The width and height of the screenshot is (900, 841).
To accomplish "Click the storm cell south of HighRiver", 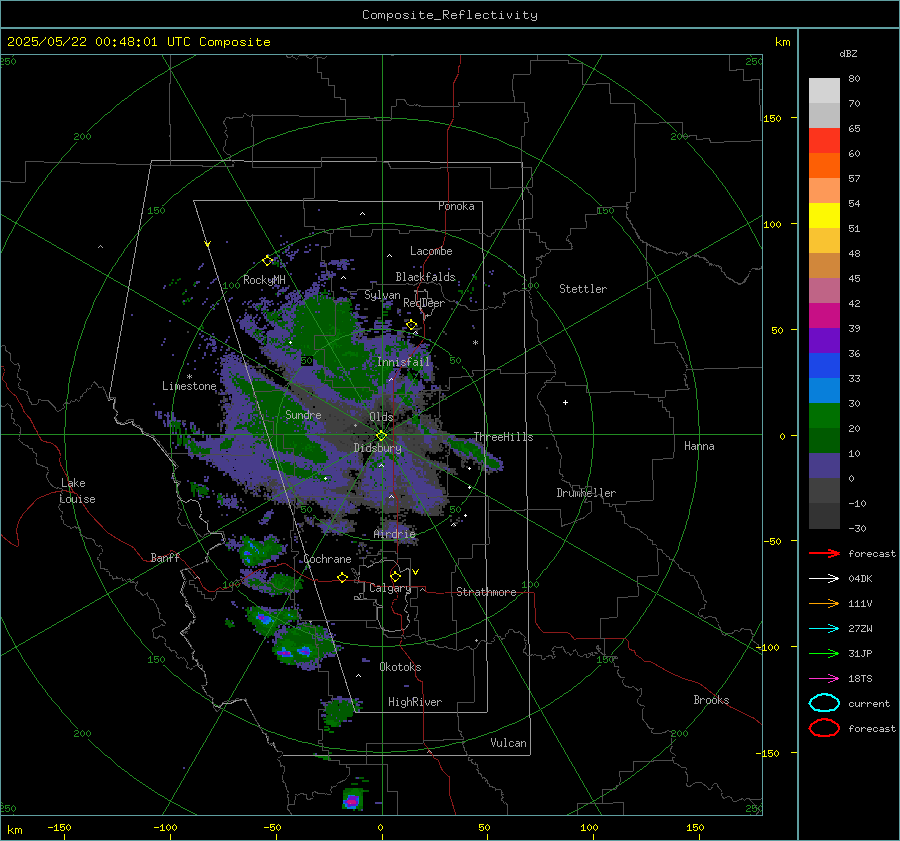I will coord(339,711).
